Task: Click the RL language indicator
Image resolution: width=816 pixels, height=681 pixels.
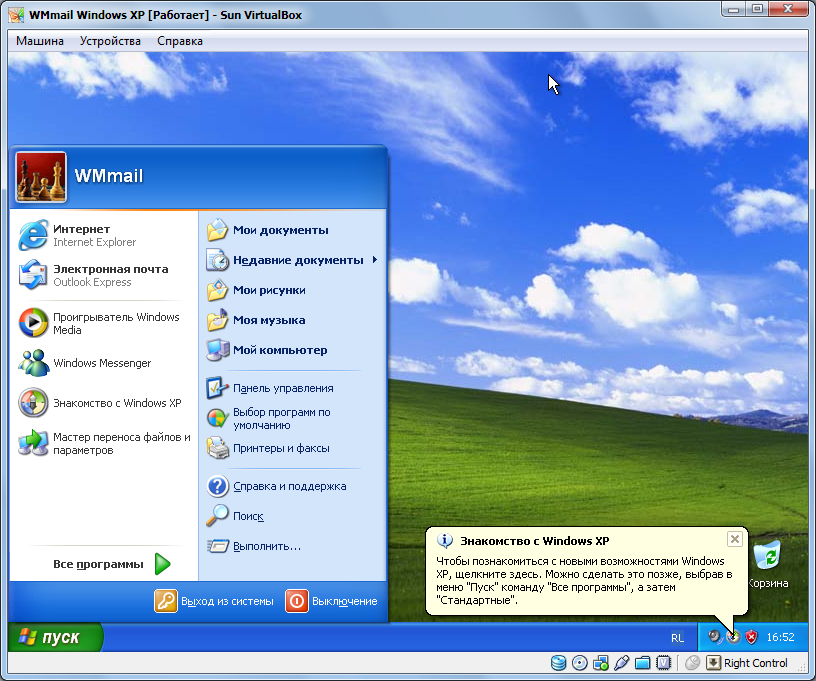Action: (x=677, y=637)
